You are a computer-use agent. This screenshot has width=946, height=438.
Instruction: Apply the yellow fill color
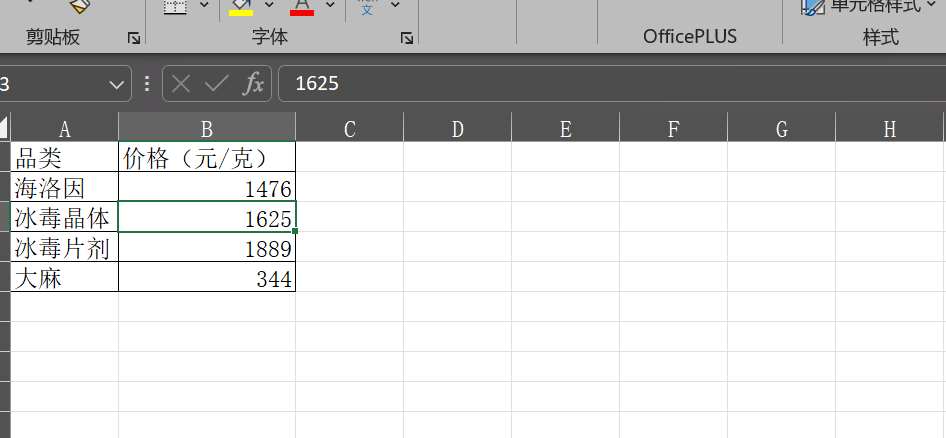(241, 6)
